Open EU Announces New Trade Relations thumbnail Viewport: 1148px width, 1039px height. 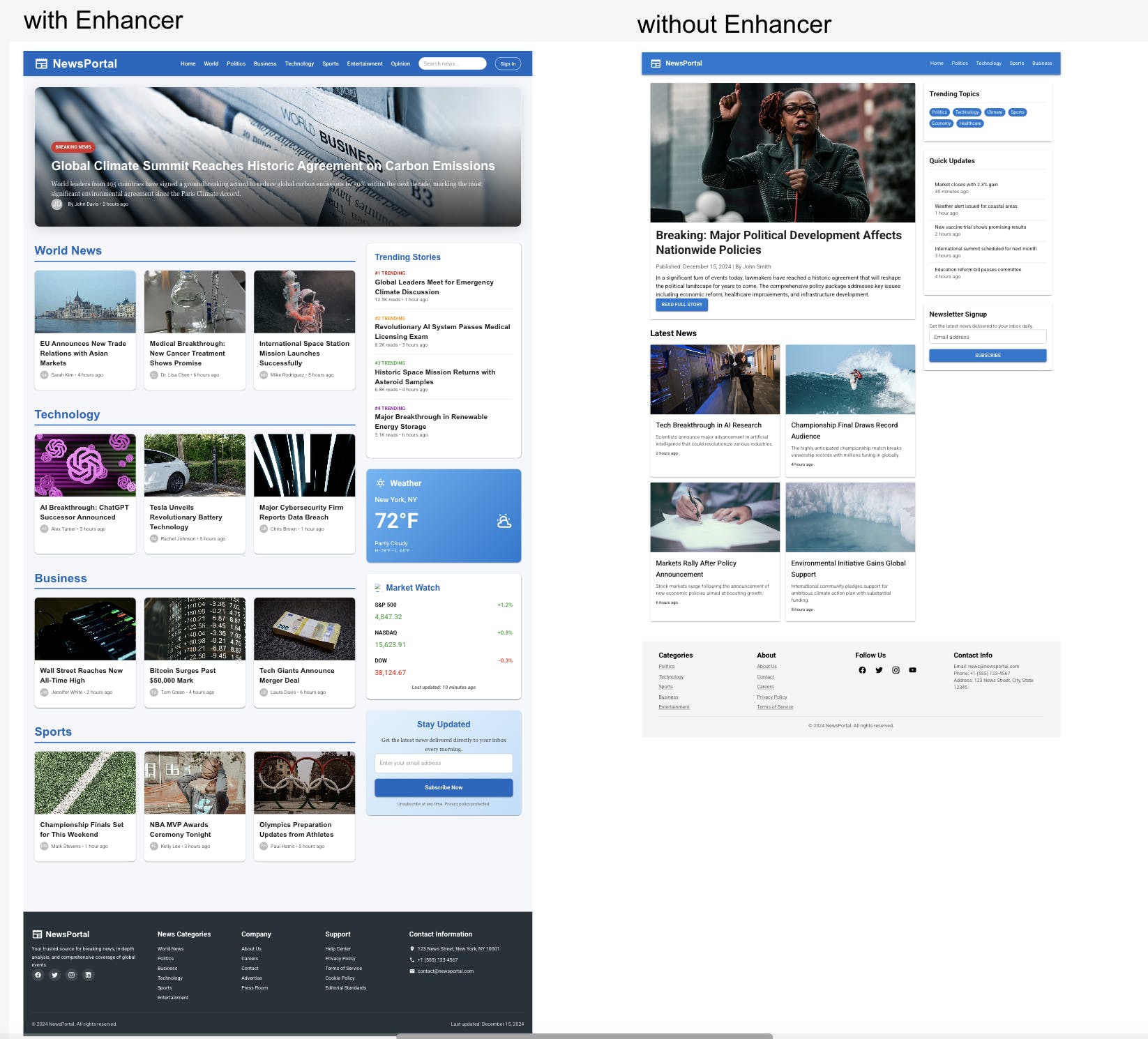[x=85, y=302]
